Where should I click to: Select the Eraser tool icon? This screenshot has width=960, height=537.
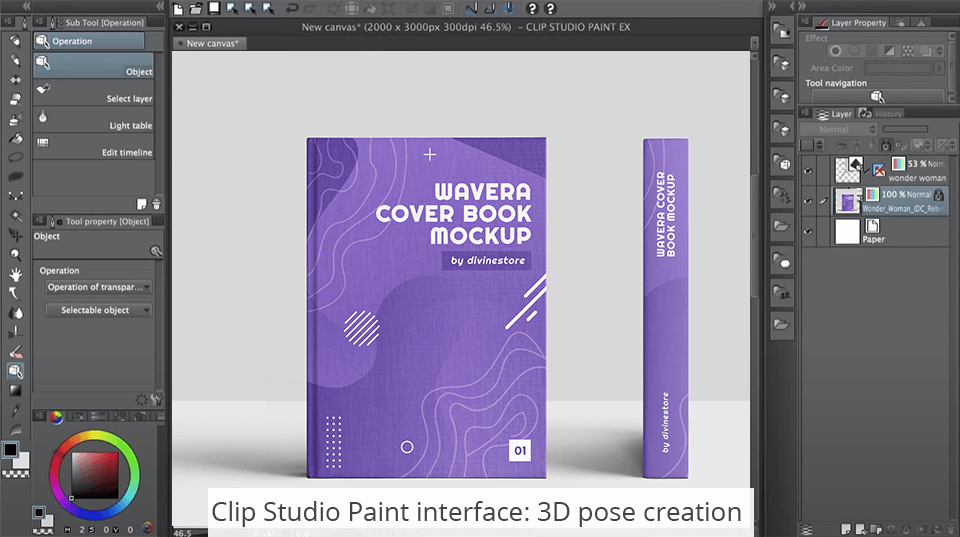[x=15, y=99]
